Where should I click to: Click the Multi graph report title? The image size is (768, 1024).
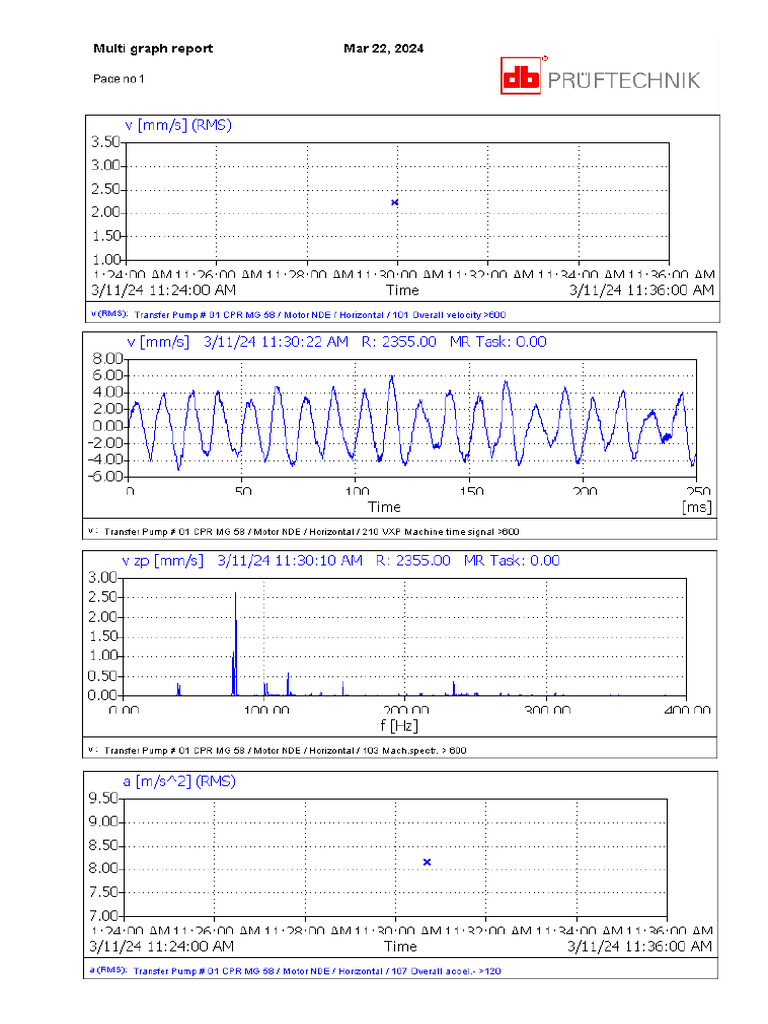153,48
